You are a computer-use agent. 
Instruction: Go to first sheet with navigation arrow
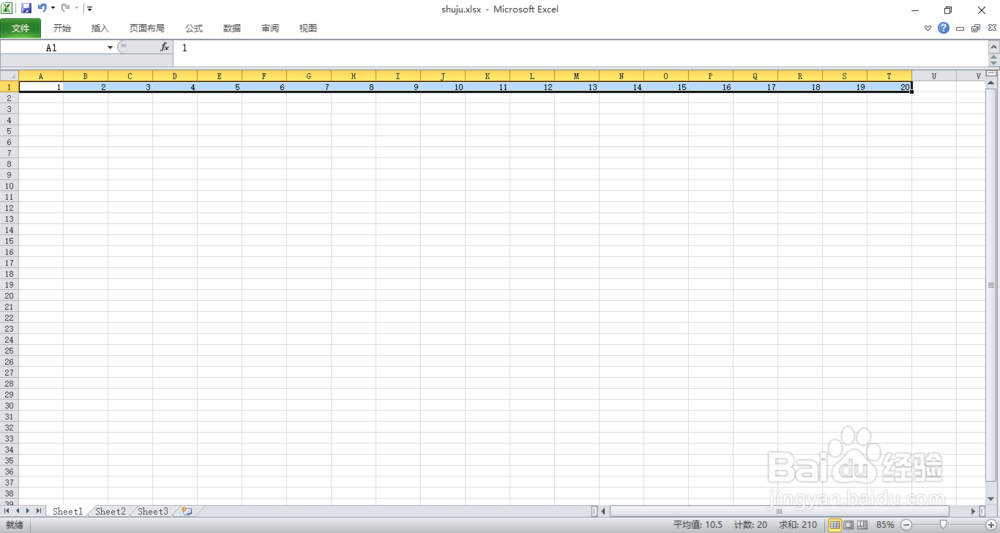coord(6,511)
